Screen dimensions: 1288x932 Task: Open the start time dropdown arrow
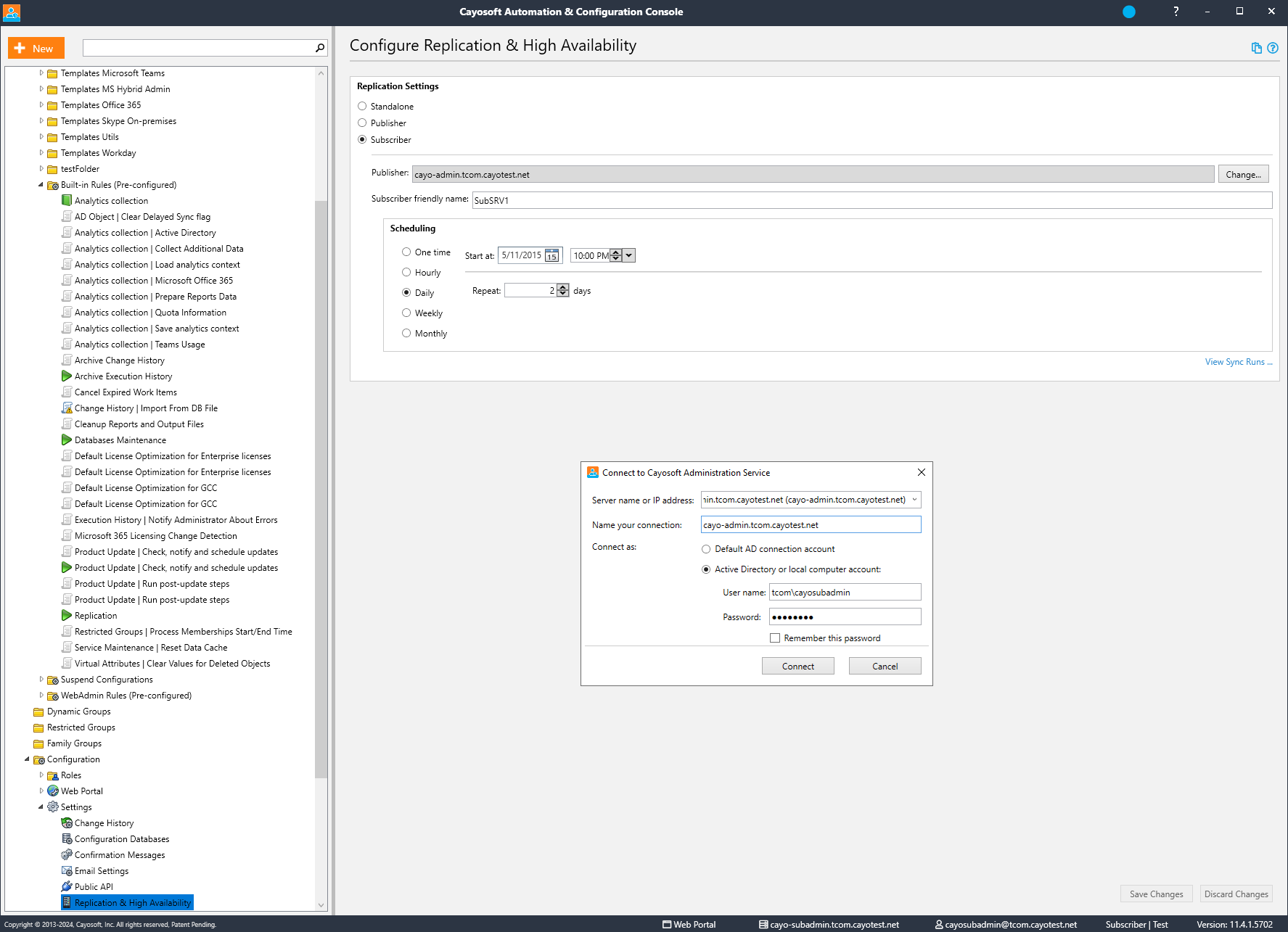coord(629,255)
